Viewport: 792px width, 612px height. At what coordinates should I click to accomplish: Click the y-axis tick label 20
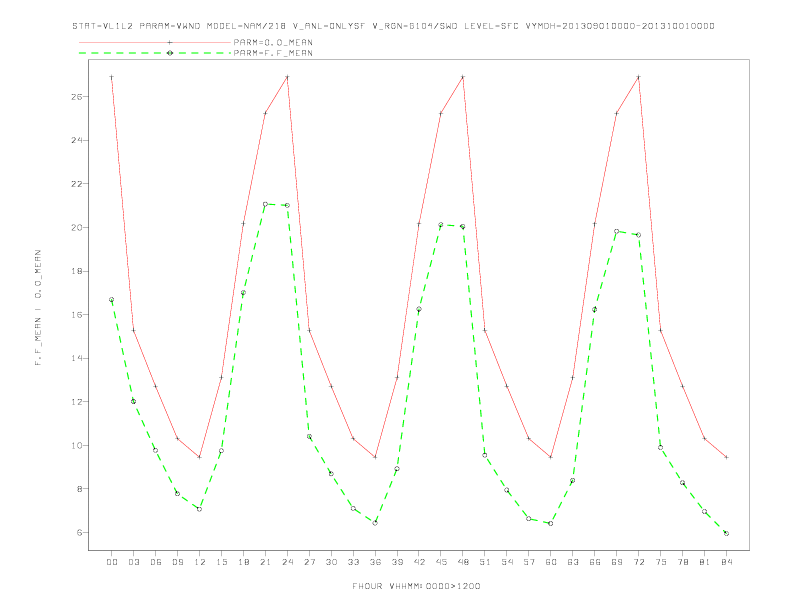click(x=77, y=227)
